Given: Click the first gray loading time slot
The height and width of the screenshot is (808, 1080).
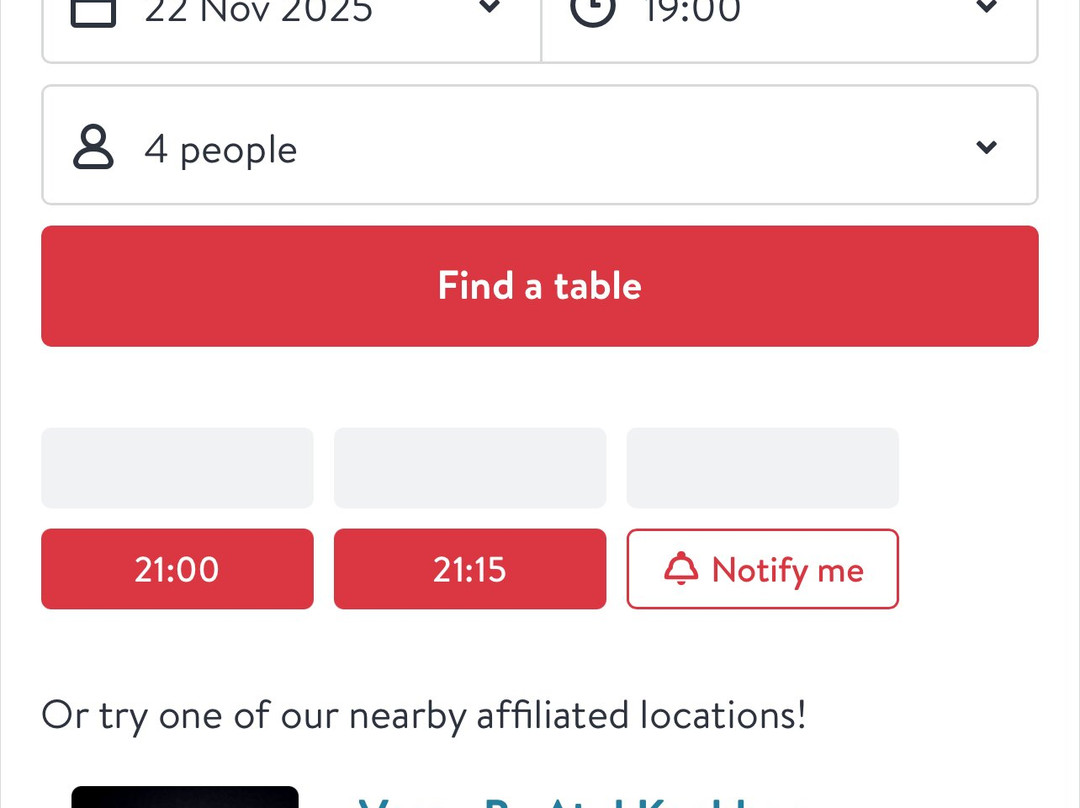Looking at the screenshot, I should pos(177,468).
